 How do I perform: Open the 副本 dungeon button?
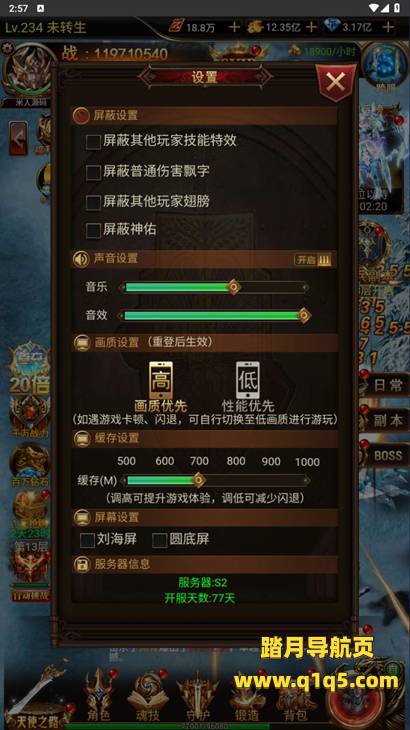pyautogui.click(x=386, y=421)
